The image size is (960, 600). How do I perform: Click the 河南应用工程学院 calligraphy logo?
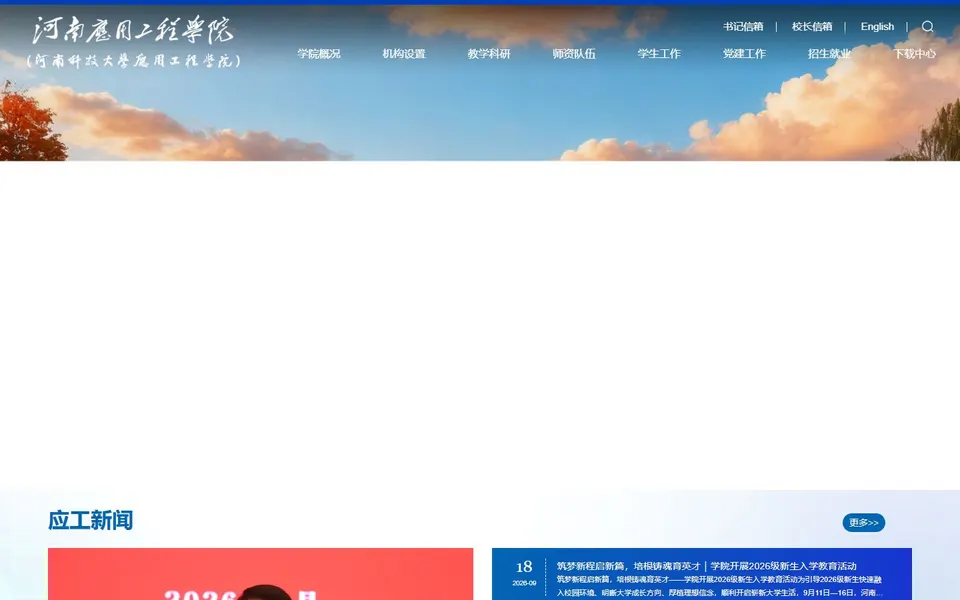pyautogui.click(x=133, y=30)
